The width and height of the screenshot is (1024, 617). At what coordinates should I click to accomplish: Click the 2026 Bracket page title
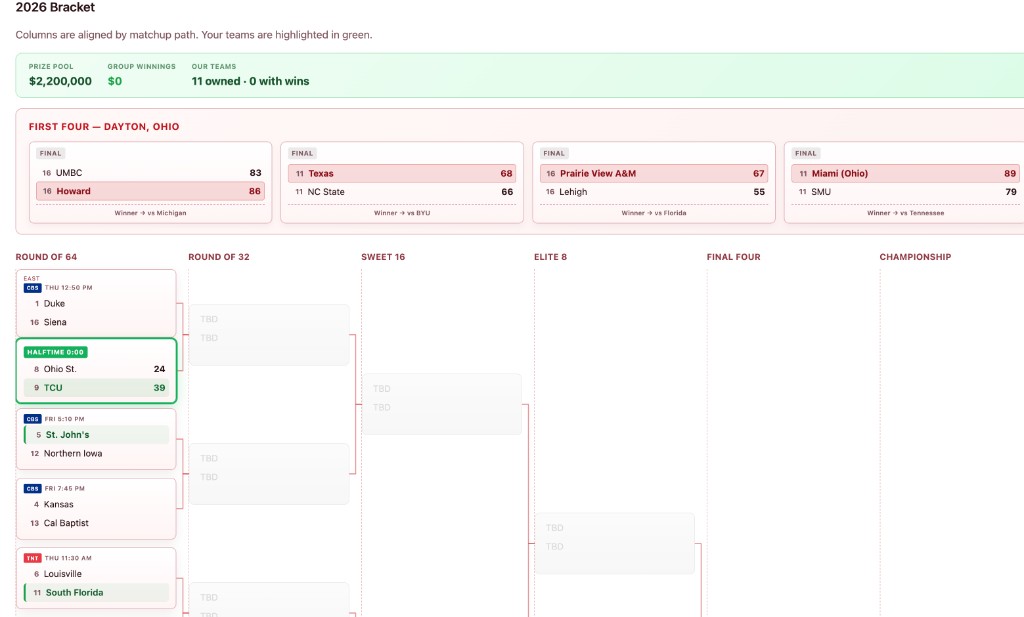(54, 9)
